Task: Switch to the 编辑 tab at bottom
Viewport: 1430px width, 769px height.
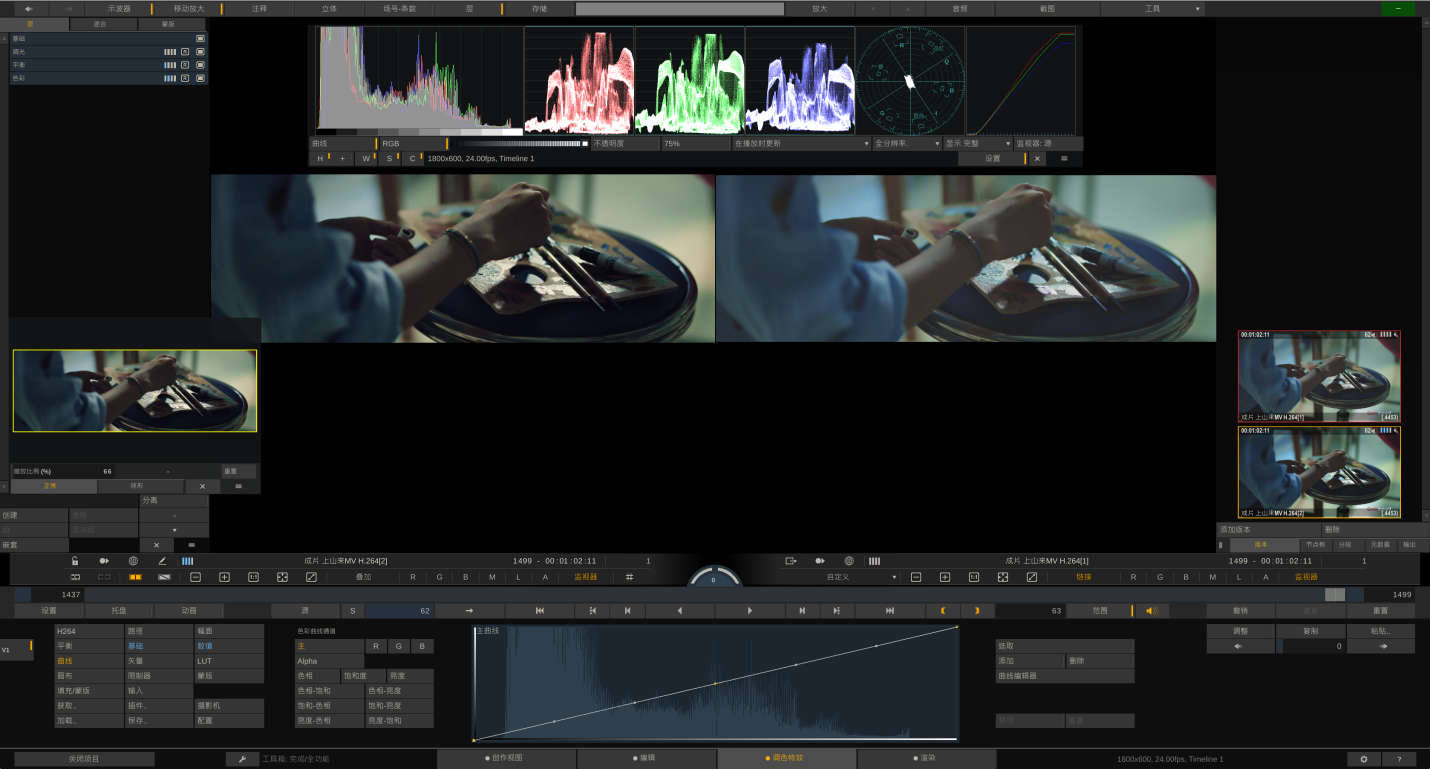Action: point(647,758)
